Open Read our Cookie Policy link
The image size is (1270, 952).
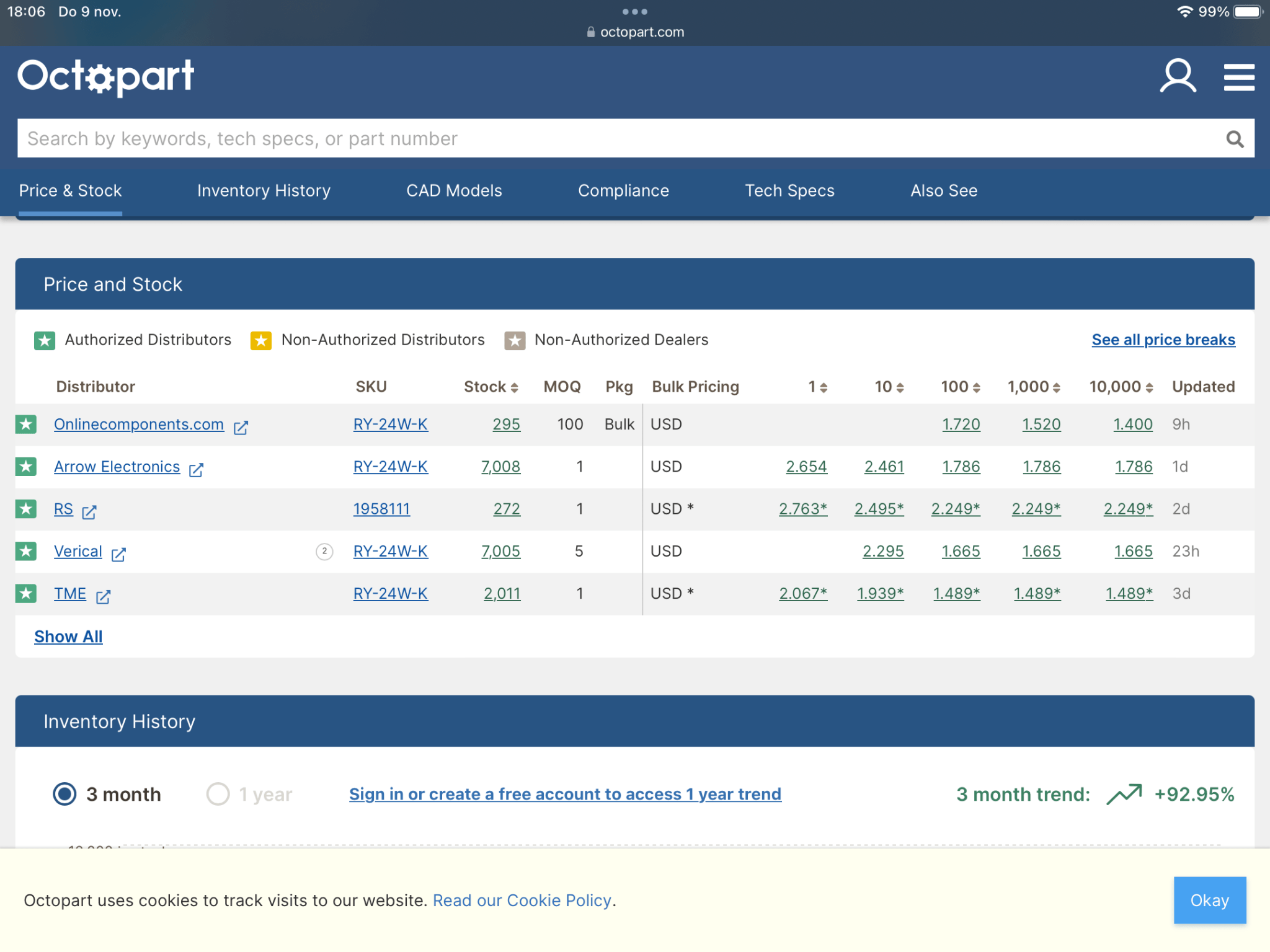click(x=522, y=900)
